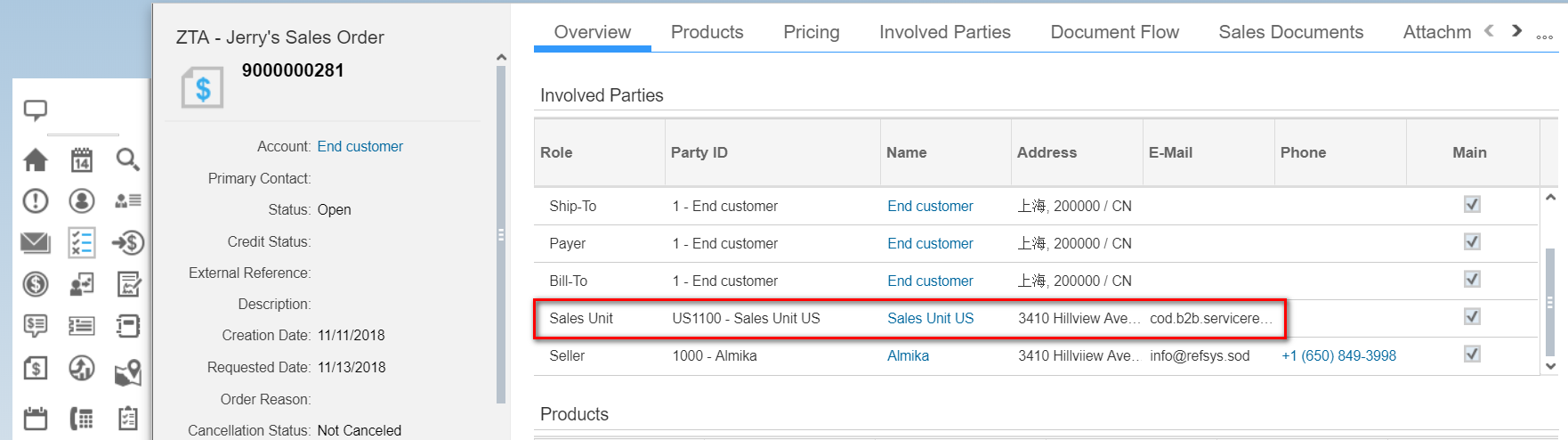Open the three-dots overflow menu
The image size is (1568, 440).
(1544, 37)
